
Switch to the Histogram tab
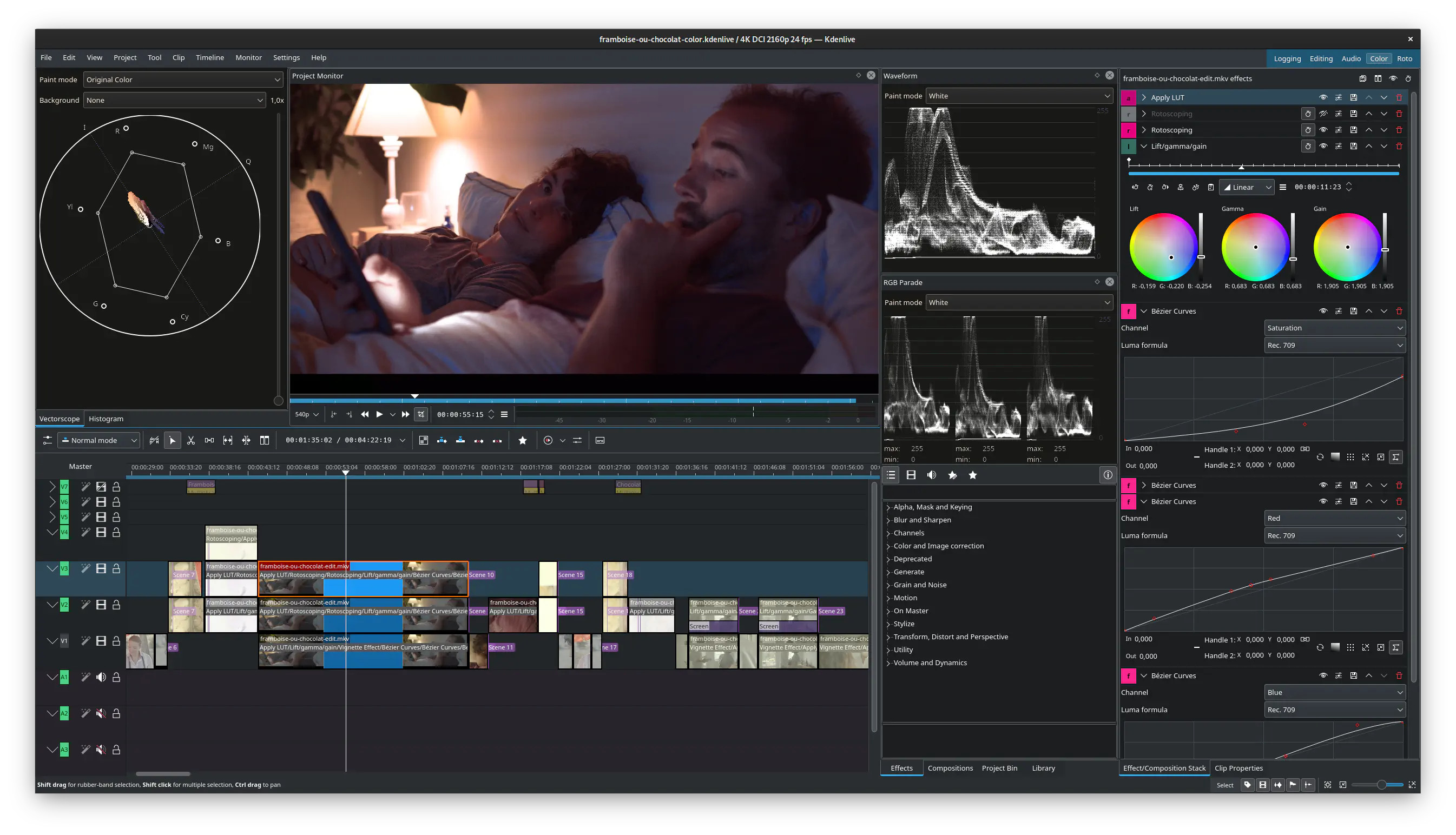(x=106, y=419)
